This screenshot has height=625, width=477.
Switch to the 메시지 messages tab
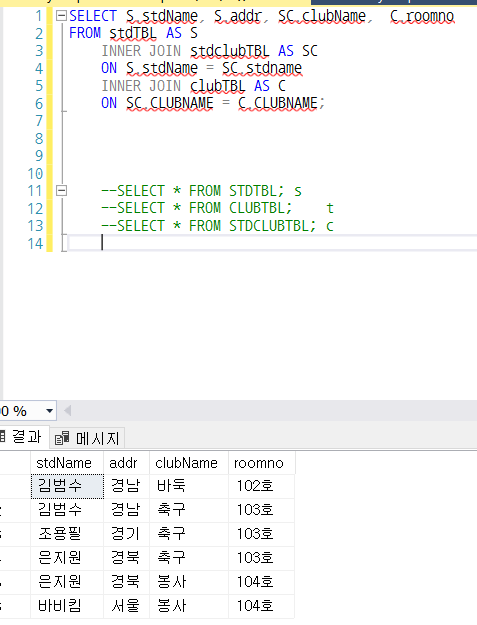coord(88,438)
